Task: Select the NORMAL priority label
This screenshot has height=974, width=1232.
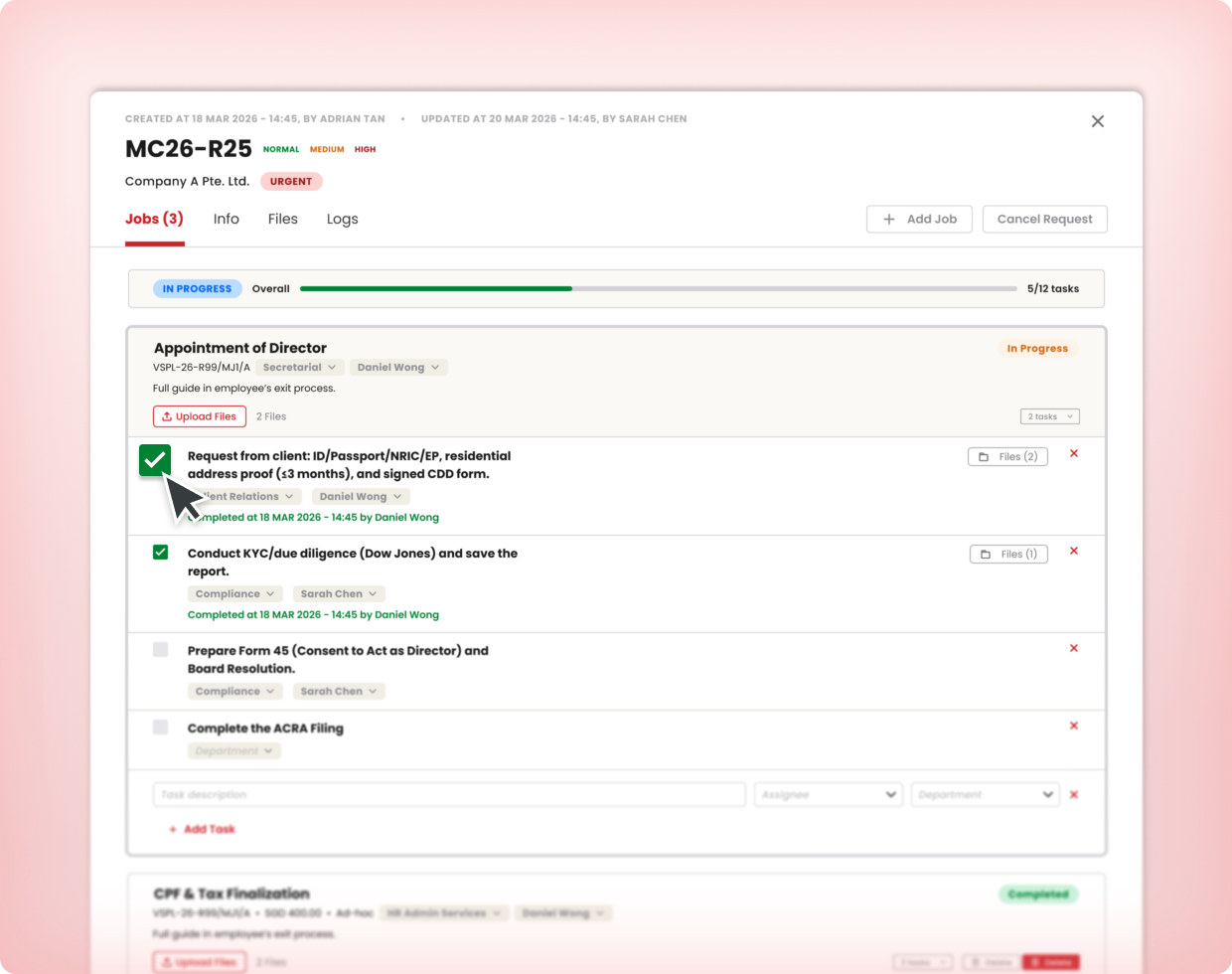Action: point(281,149)
